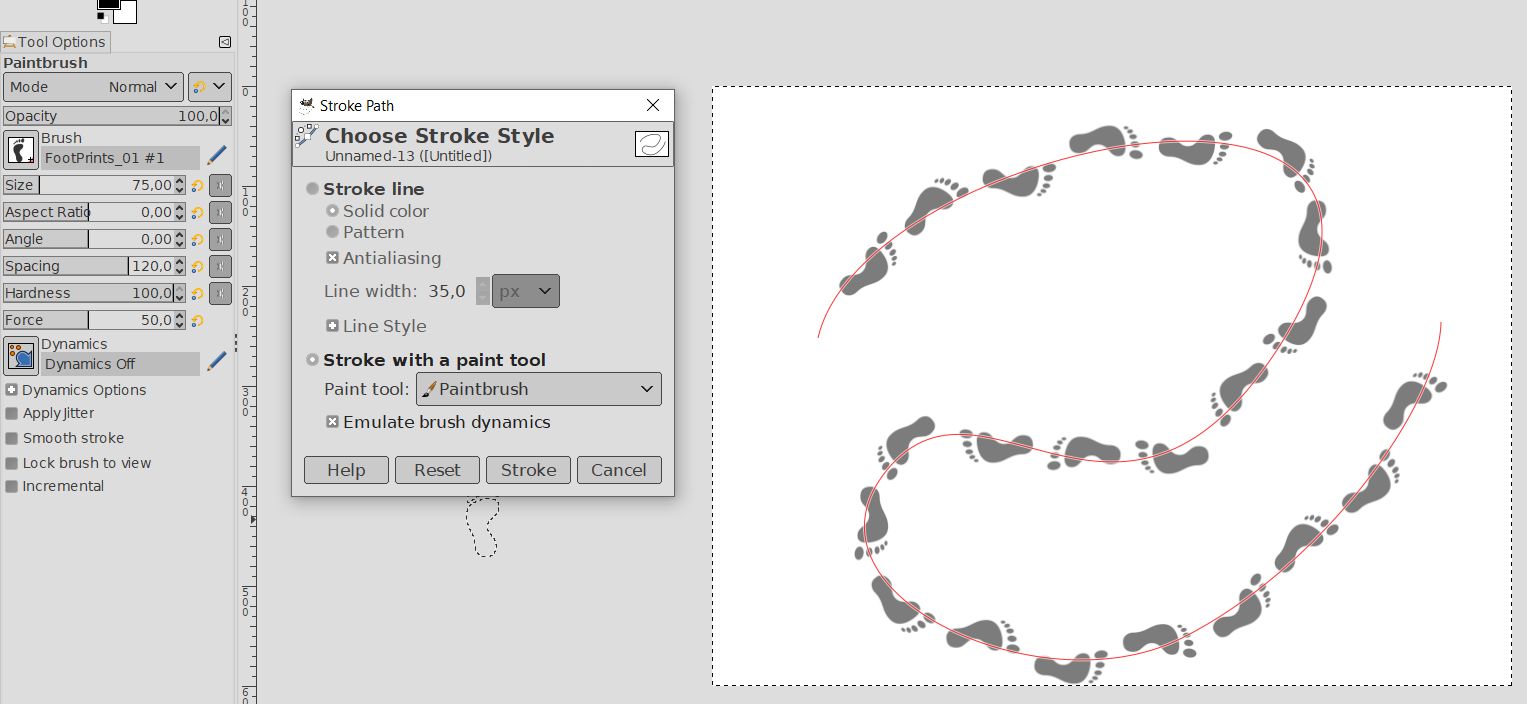The width and height of the screenshot is (1527, 704).
Task: Open the paint Mode Normal dropdown
Action: pos(93,87)
